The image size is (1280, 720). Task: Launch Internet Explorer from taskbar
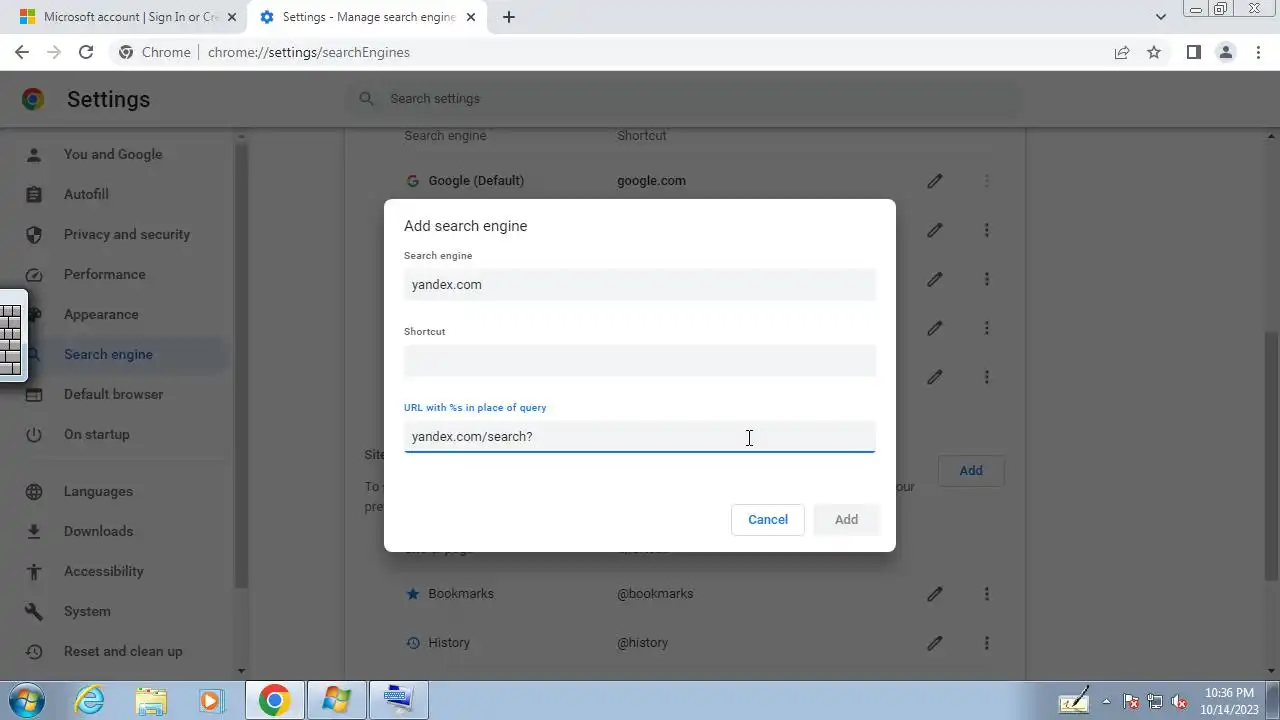pyautogui.click(x=90, y=700)
